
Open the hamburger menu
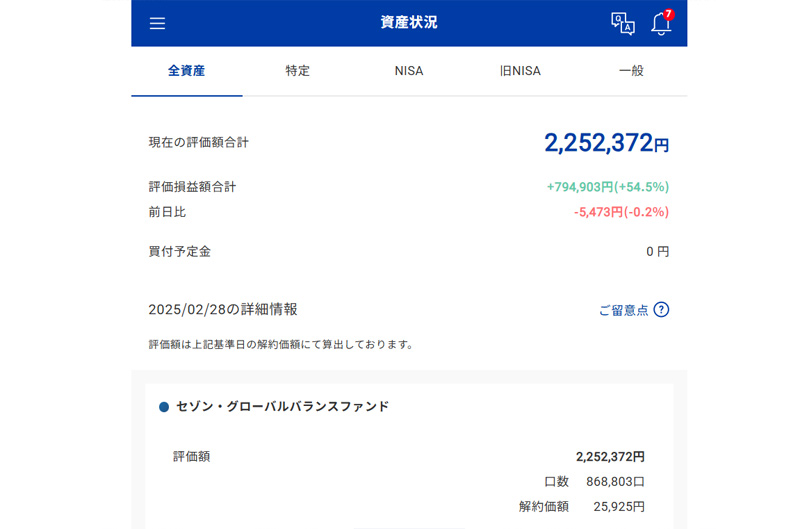(x=157, y=23)
